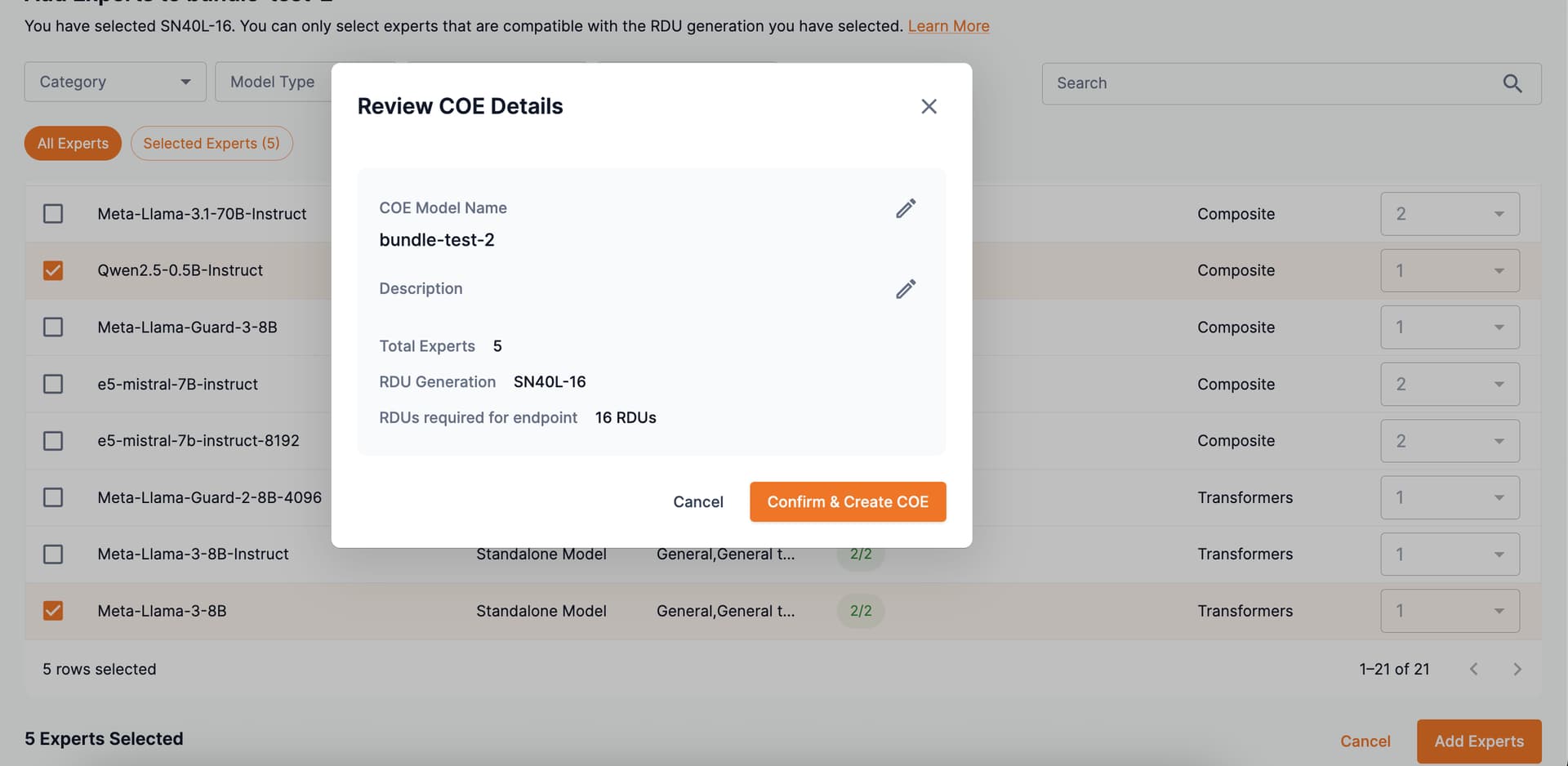Click the SN40L-16 RDU Generation value
Screen dimensions: 1568x766
pos(550,382)
